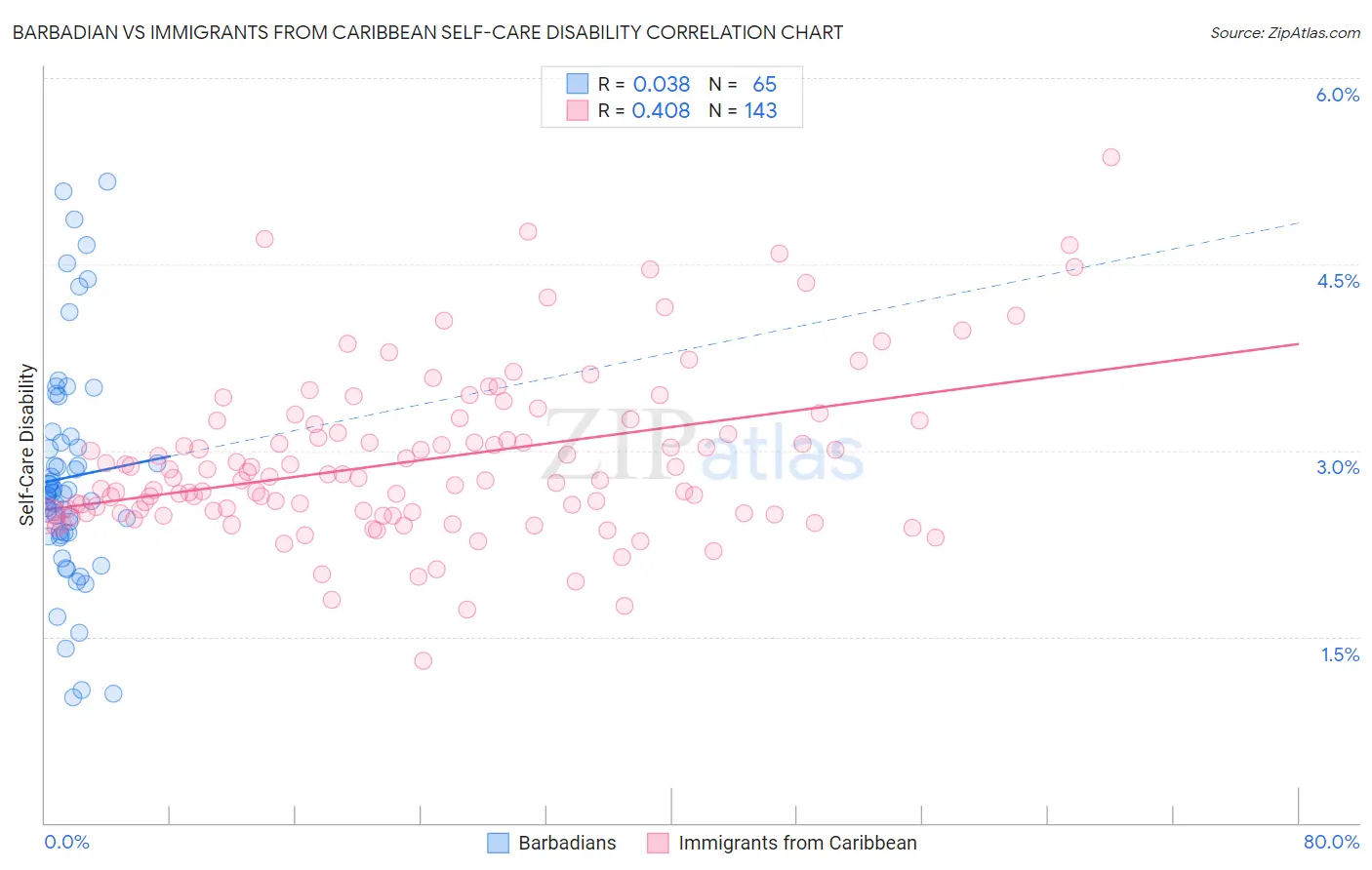Screen dimensions: 1372x870
Task: Select the Barbadians legend label
Action: pyautogui.click(x=567, y=843)
